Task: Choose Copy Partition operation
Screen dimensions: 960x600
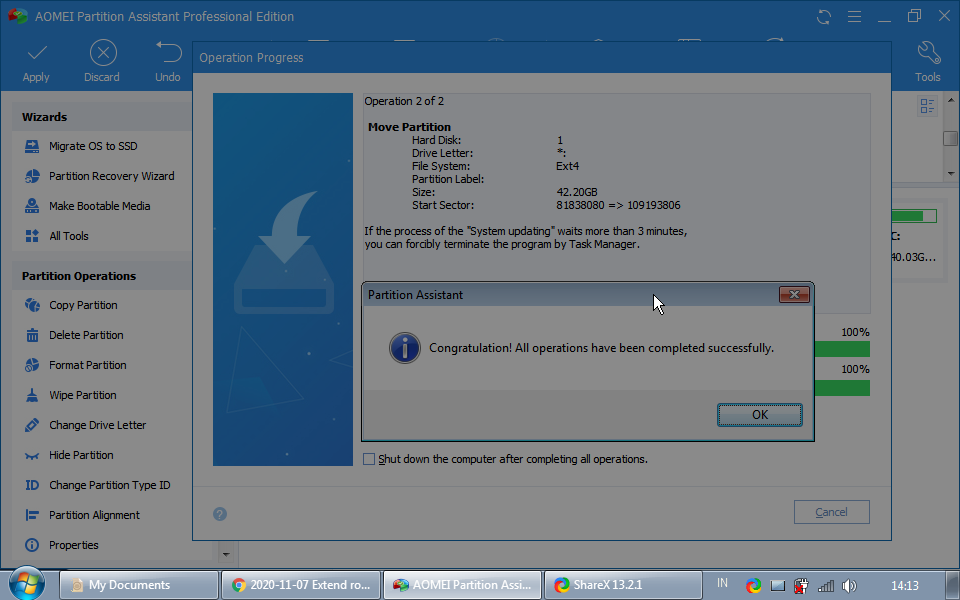Action: [83, 306]
